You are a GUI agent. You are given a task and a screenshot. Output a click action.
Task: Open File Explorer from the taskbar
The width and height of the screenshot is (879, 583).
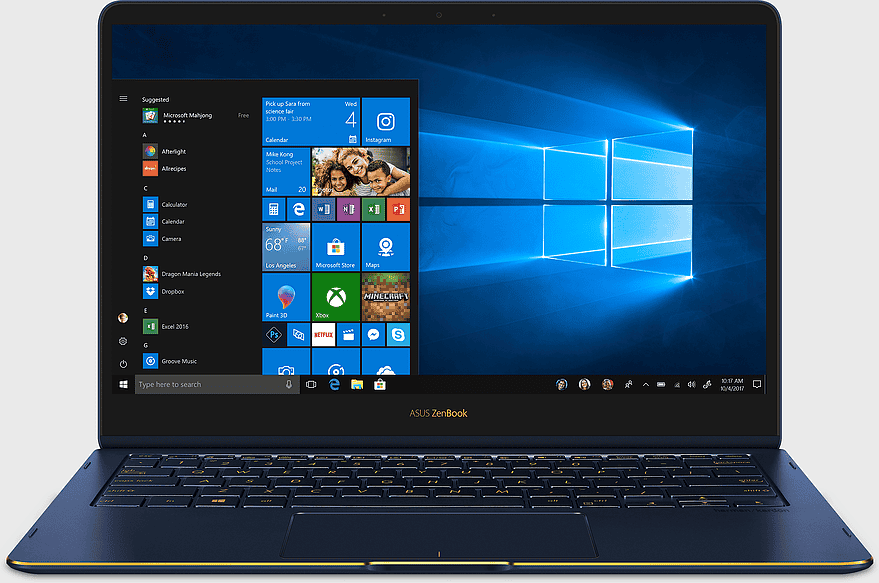click(x=357, y=385)
